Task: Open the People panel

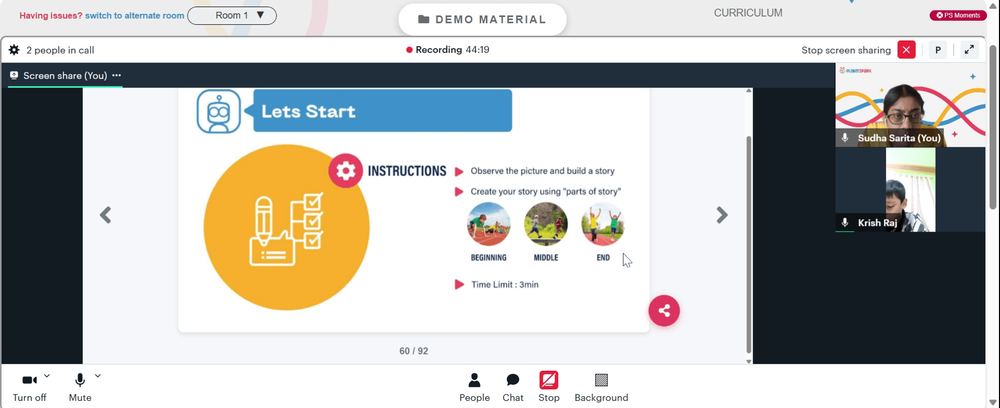Action: pyautogui.click(x=474, y=388)
